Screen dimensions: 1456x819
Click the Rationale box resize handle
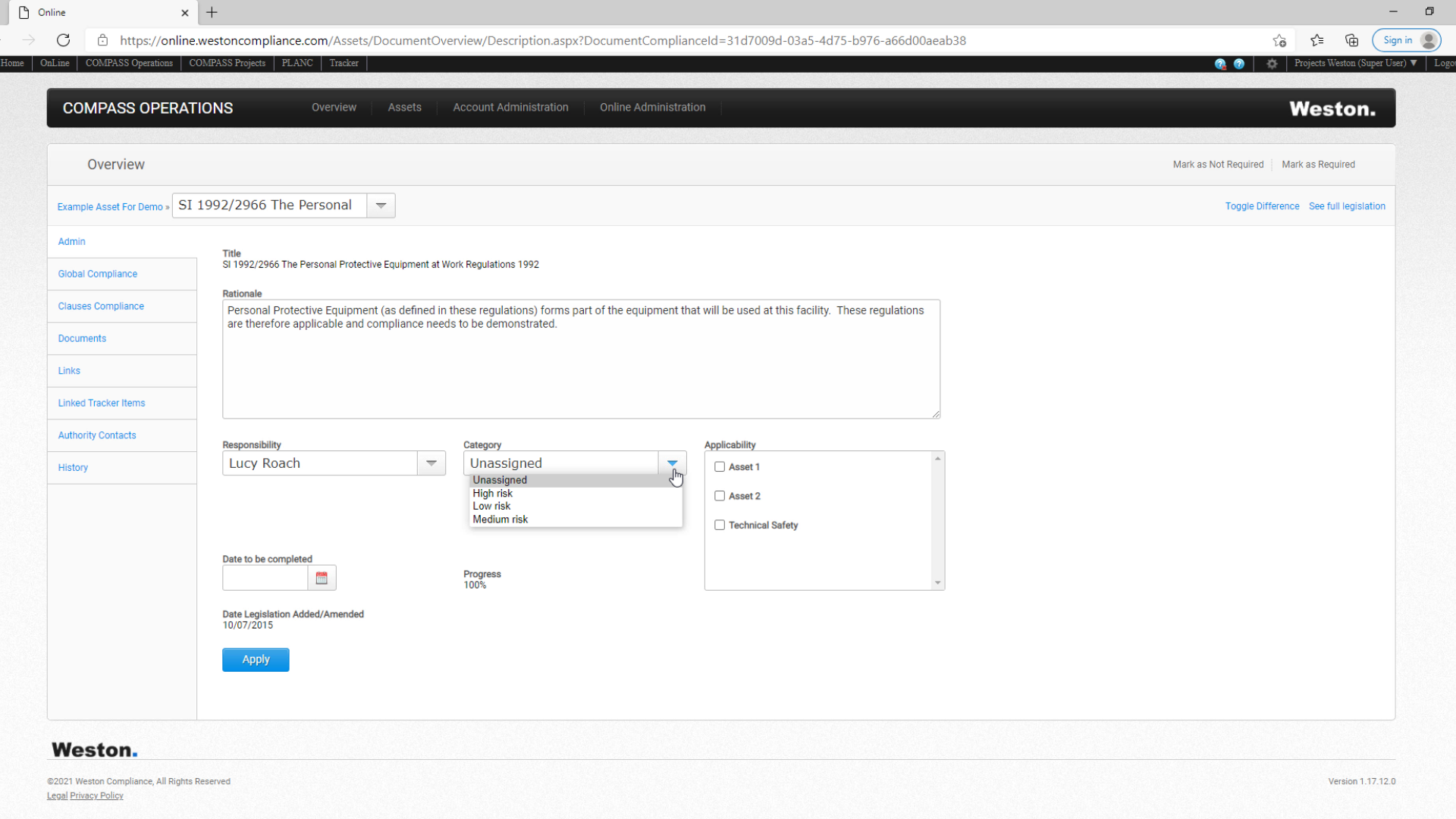coord(936,414)
